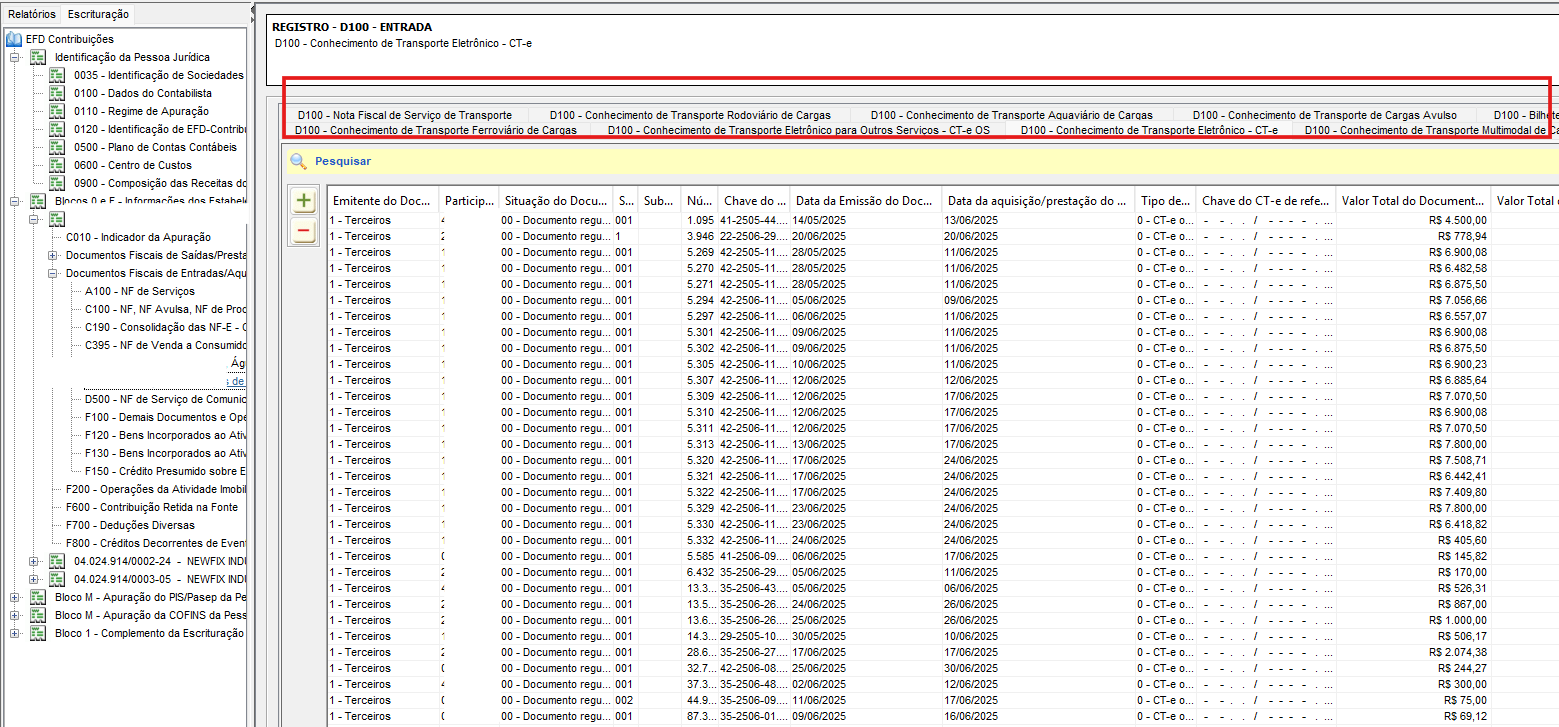Expand Bloco 1 - Complemento da Escrituração

(15, 633)
